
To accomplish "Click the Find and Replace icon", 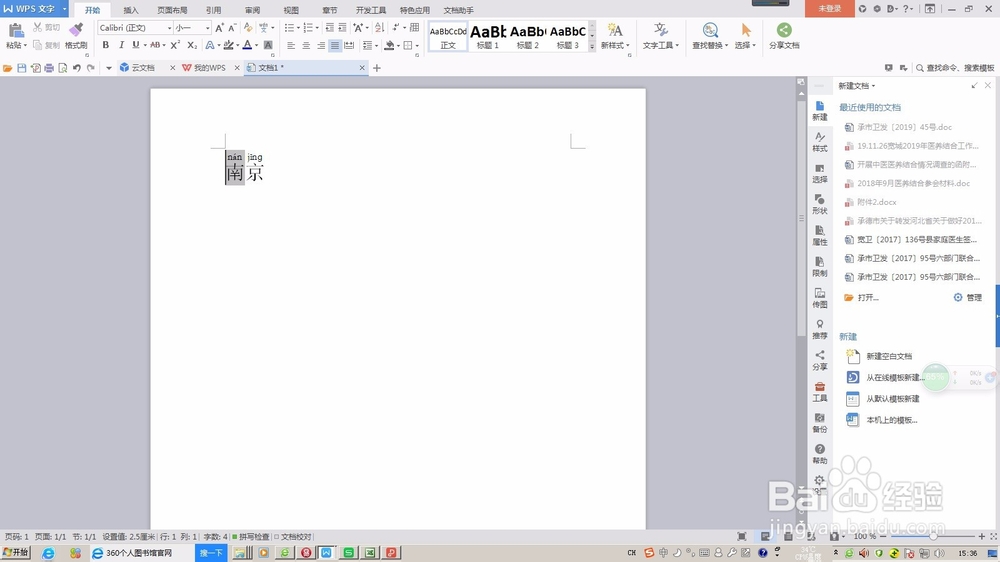I will click(710, 30).
